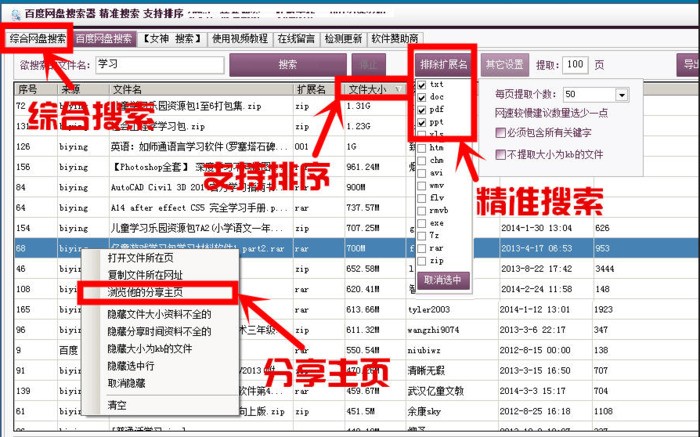Toggle the rmvb extension checkbox
Screen dimensions: 700x437
[421, 210]
